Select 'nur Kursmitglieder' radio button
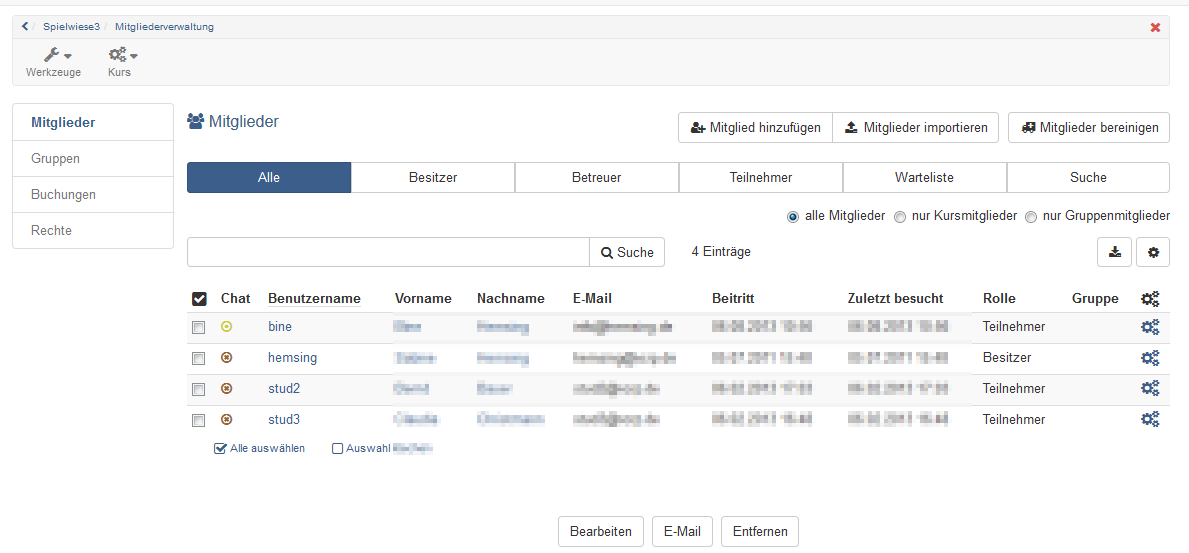The height and width of the screenshot is (553, 1189). tap(900, 216)
